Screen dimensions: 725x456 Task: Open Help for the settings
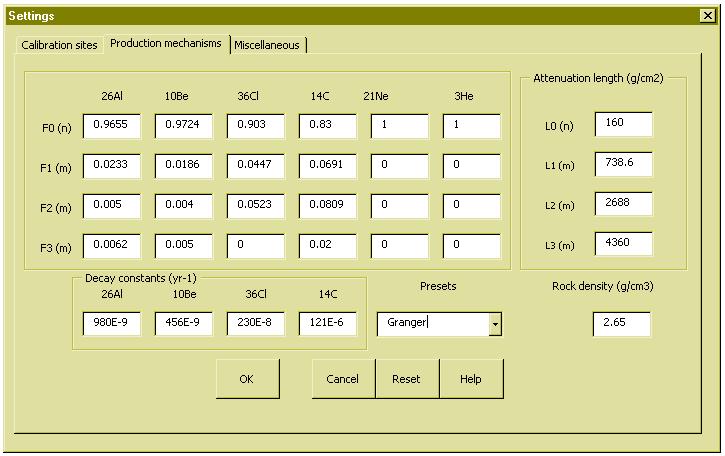coord(471,379)
